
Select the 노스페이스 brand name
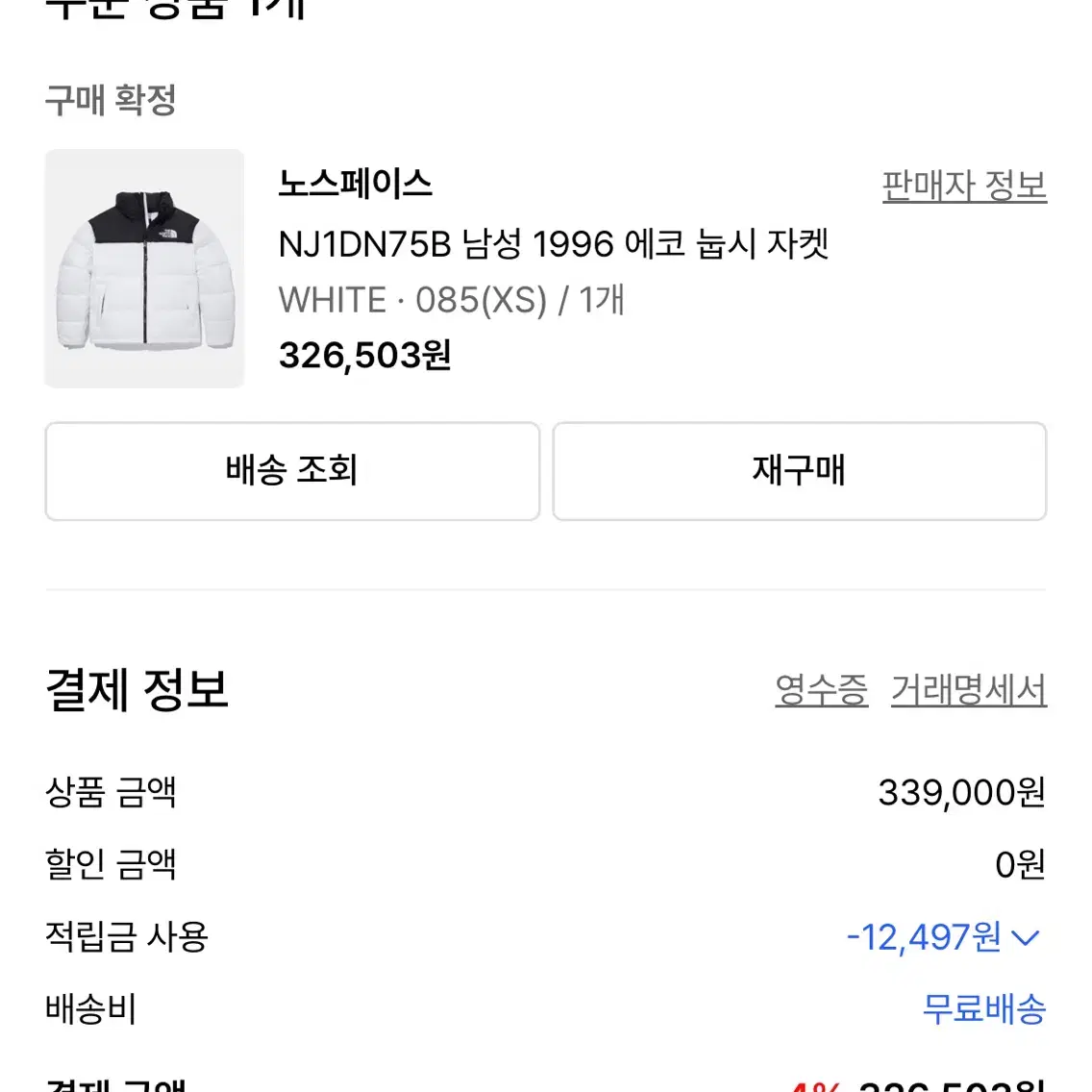click(x=356, y=185)
